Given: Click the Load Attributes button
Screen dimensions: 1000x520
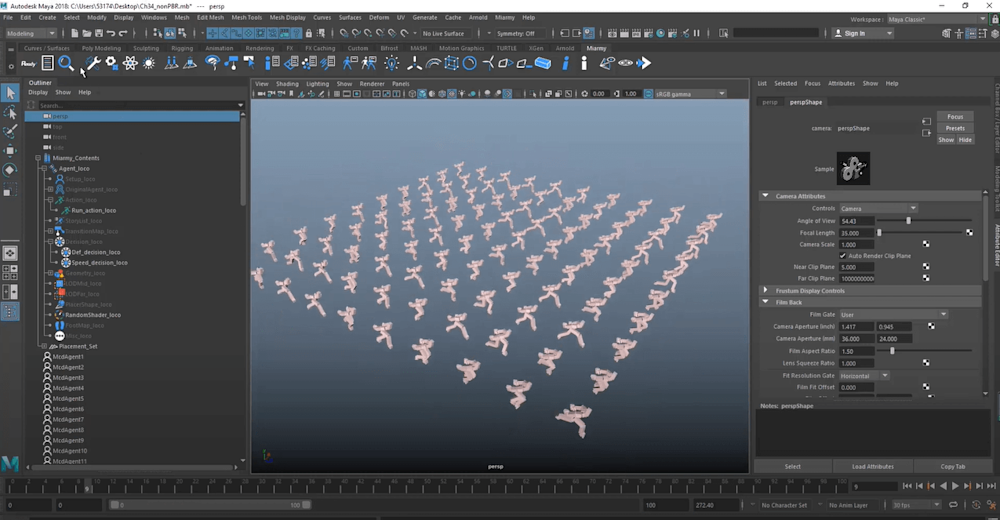Looking at the screenshot, I should (872, 466).
